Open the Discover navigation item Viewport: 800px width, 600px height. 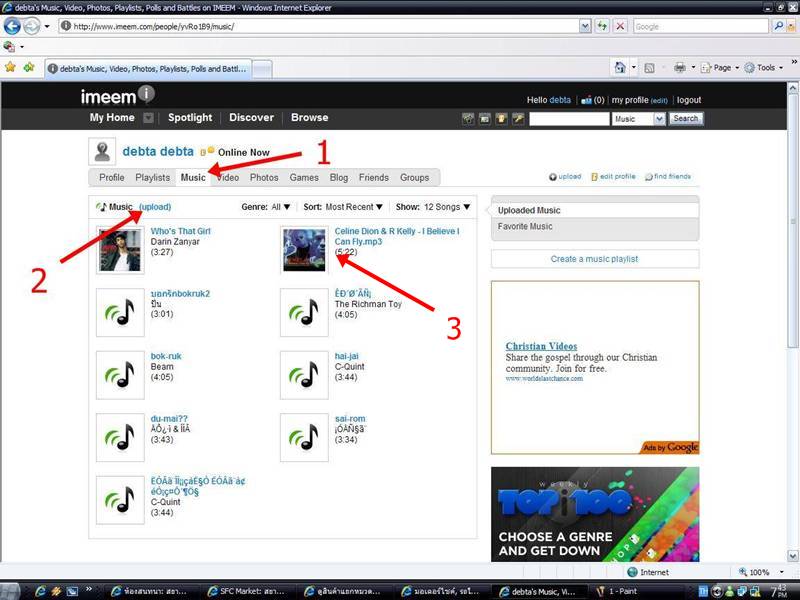pyautogui.click(x=252, y=117)
